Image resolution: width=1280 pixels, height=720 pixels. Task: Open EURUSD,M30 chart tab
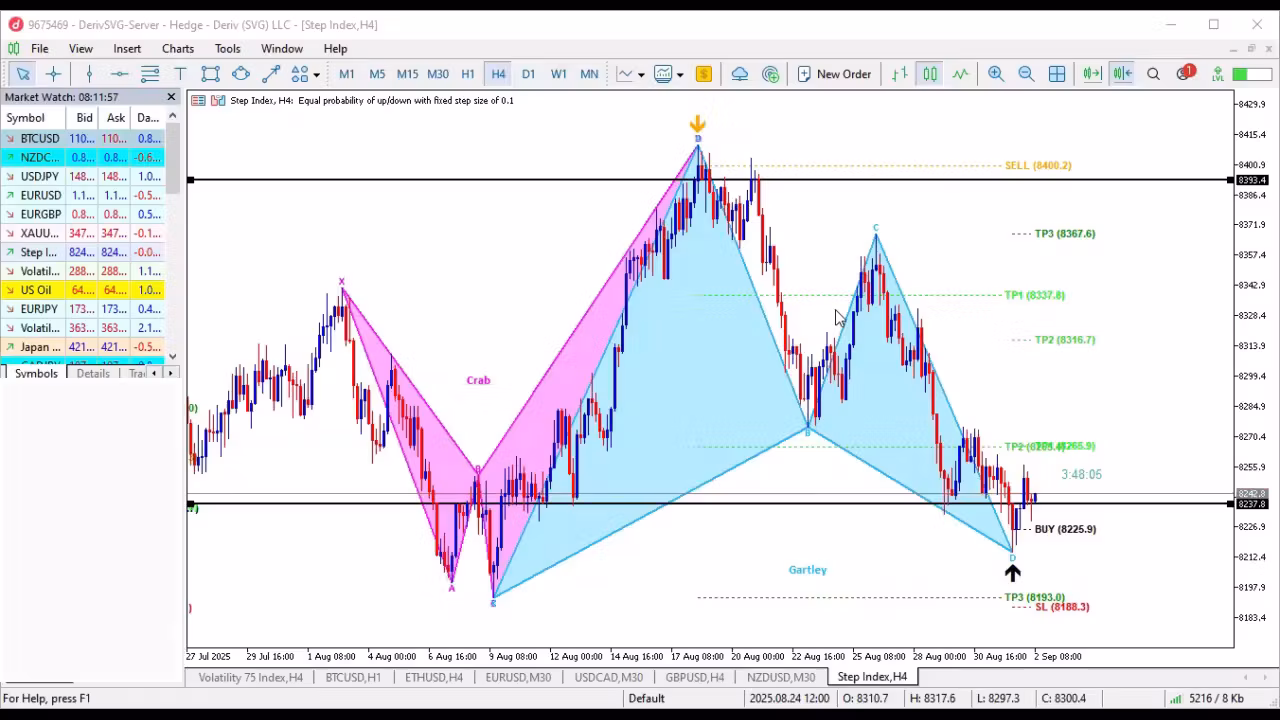coord(518,677)
